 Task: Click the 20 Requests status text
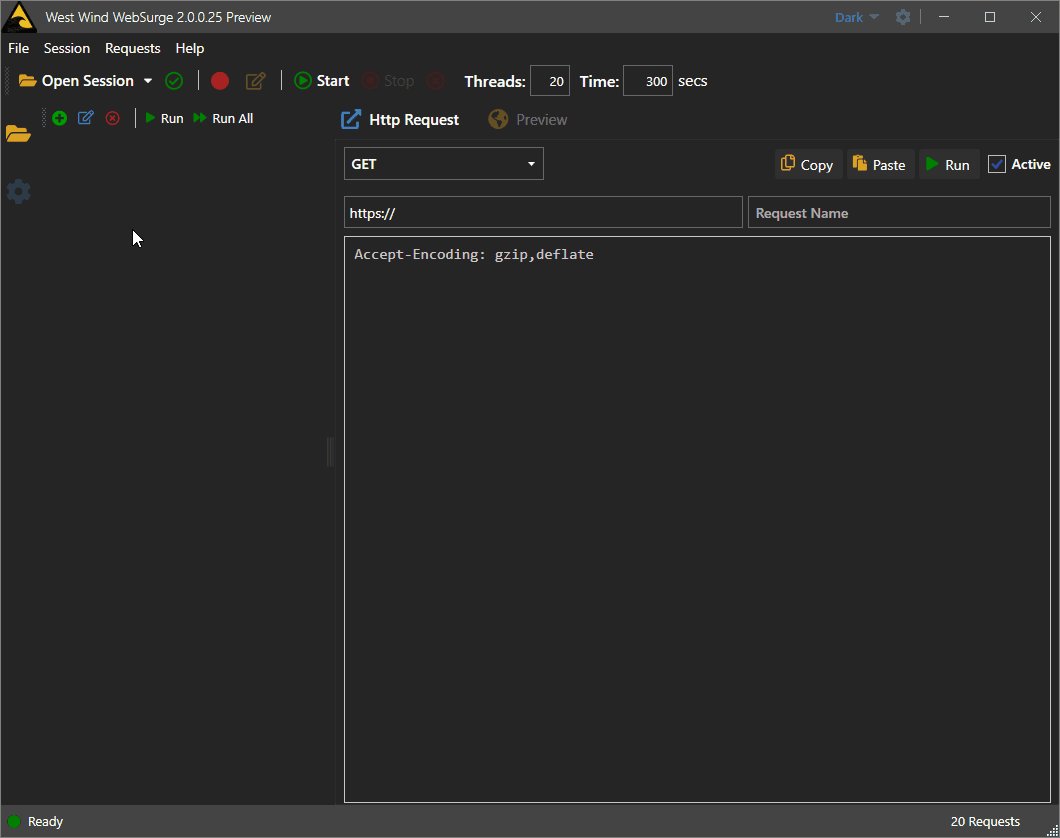(x=985, y=822)
